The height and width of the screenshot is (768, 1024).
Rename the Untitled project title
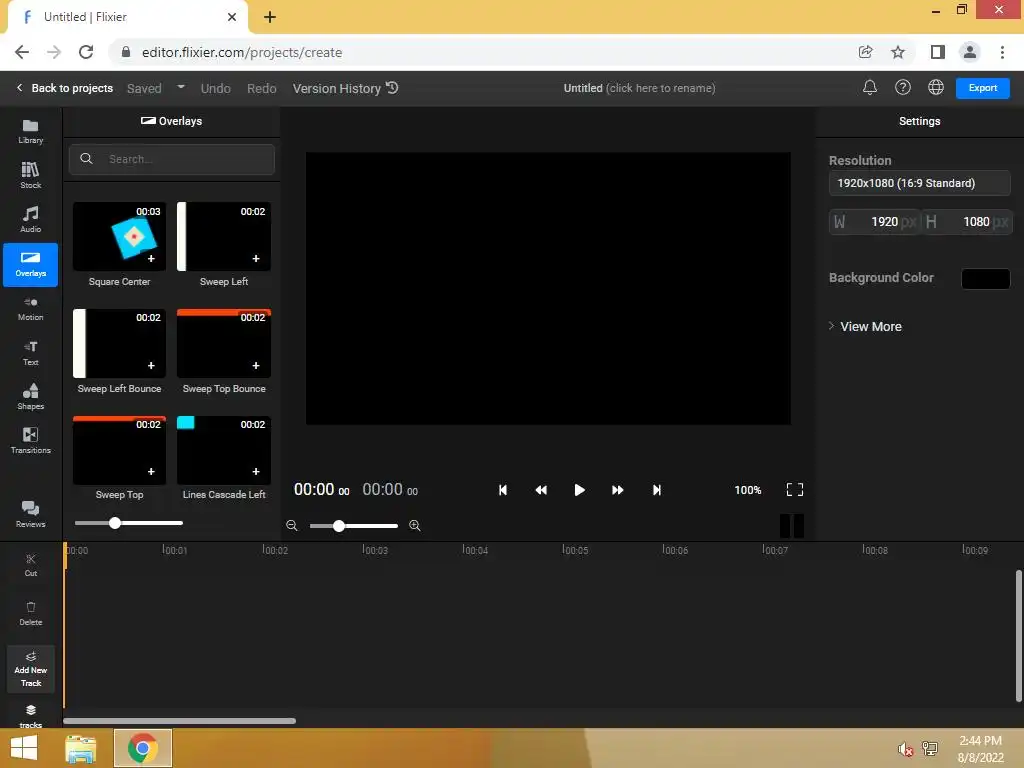(639, 88)
